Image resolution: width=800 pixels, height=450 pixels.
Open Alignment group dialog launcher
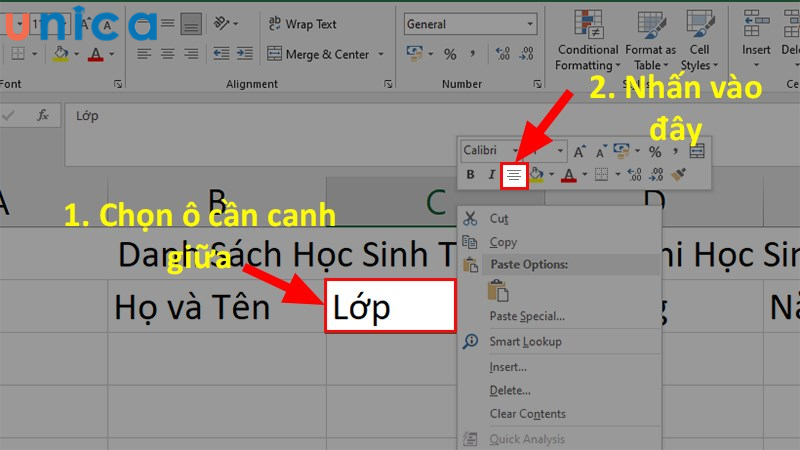pyautogui.click(x=388, y=84)
